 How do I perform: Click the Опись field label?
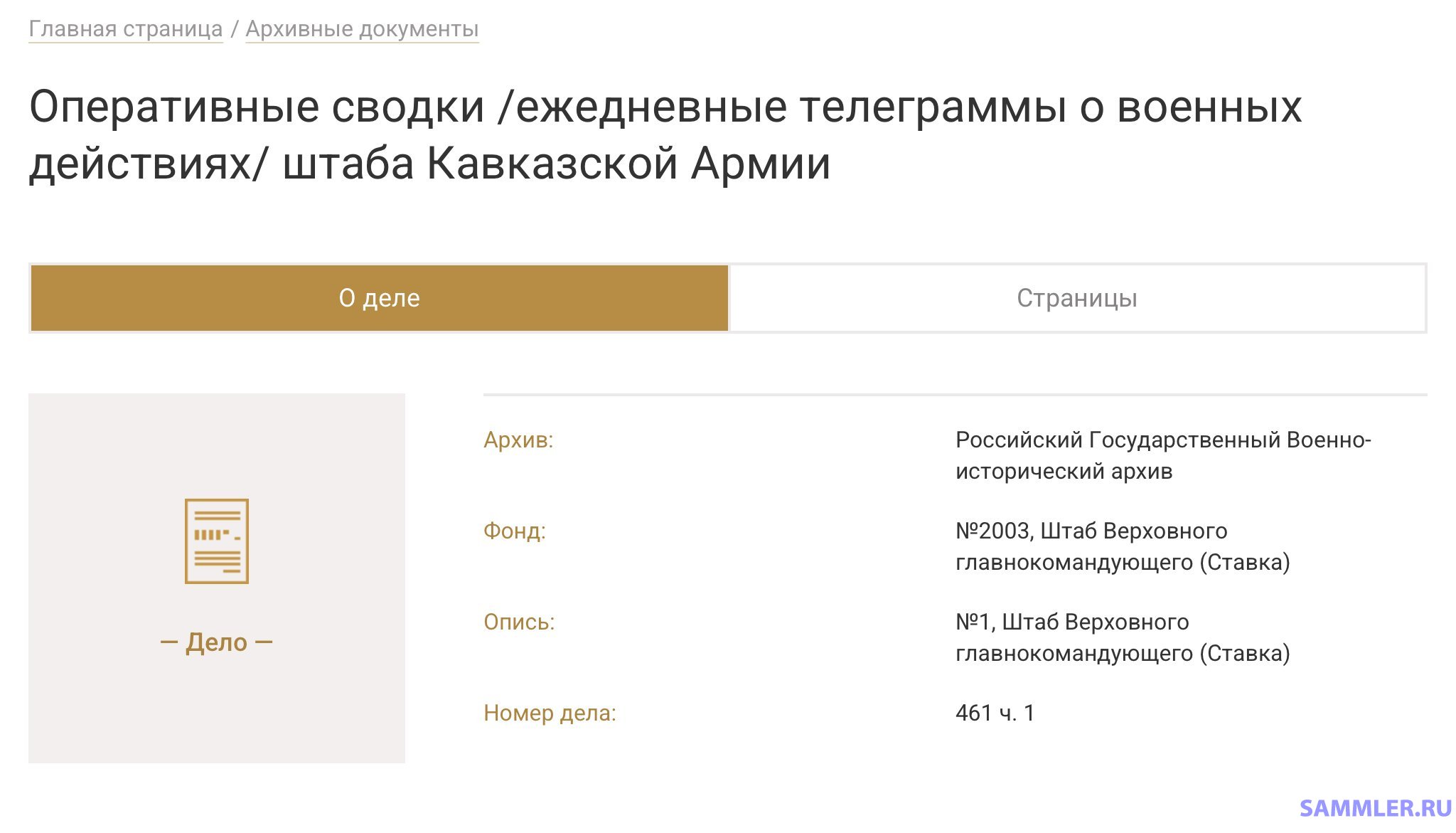(x=519, y=622)
